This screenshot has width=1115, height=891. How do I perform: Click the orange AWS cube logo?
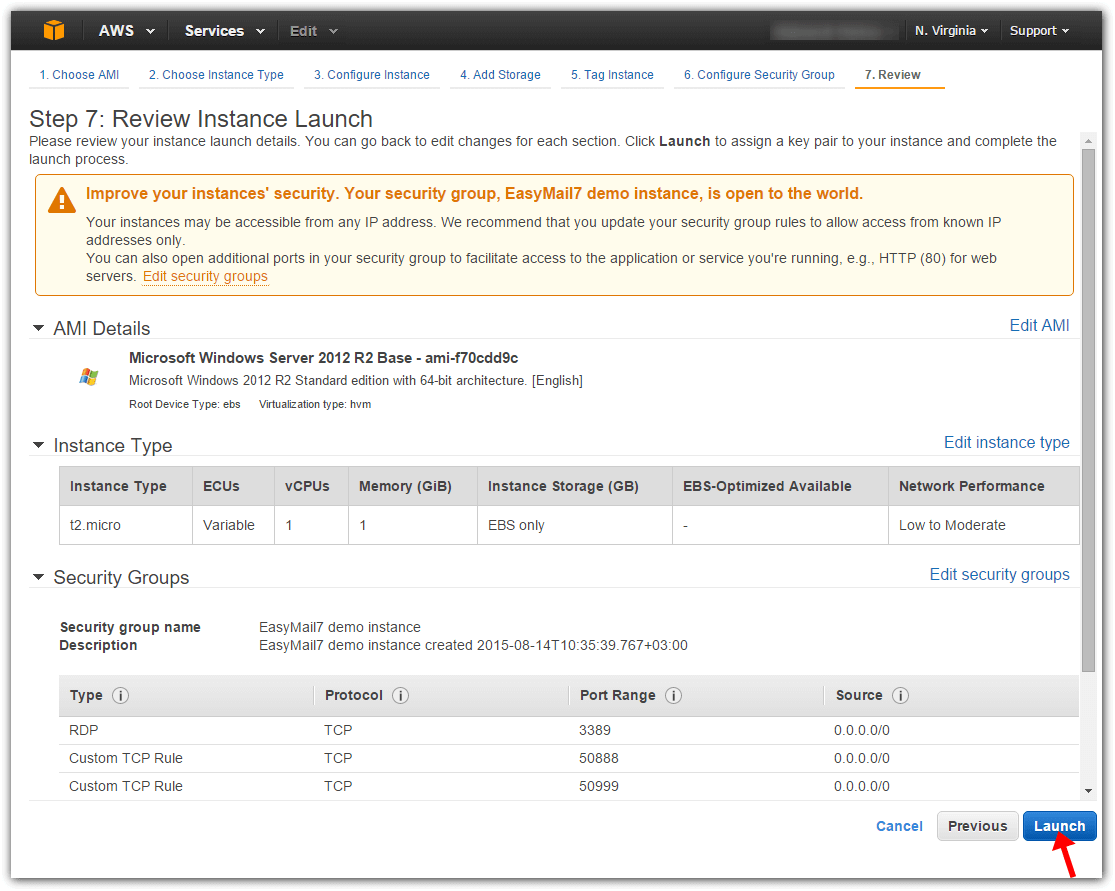(54, 31)
